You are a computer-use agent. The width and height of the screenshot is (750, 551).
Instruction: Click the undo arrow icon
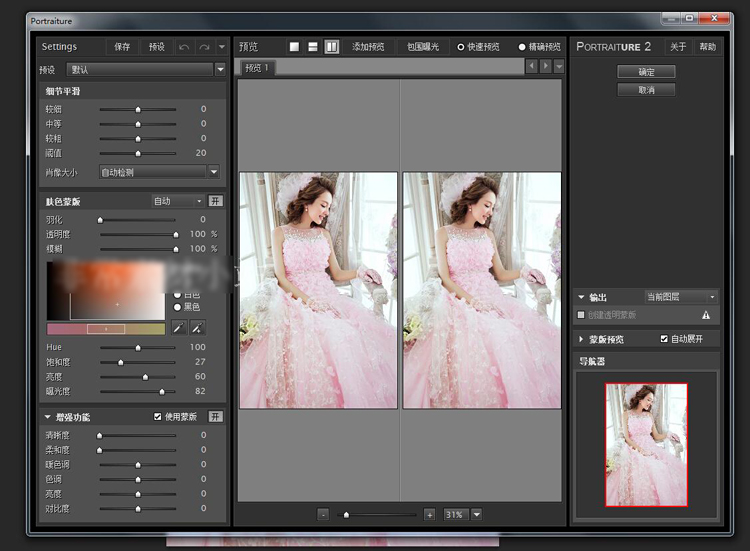click(x=184, y=47)
